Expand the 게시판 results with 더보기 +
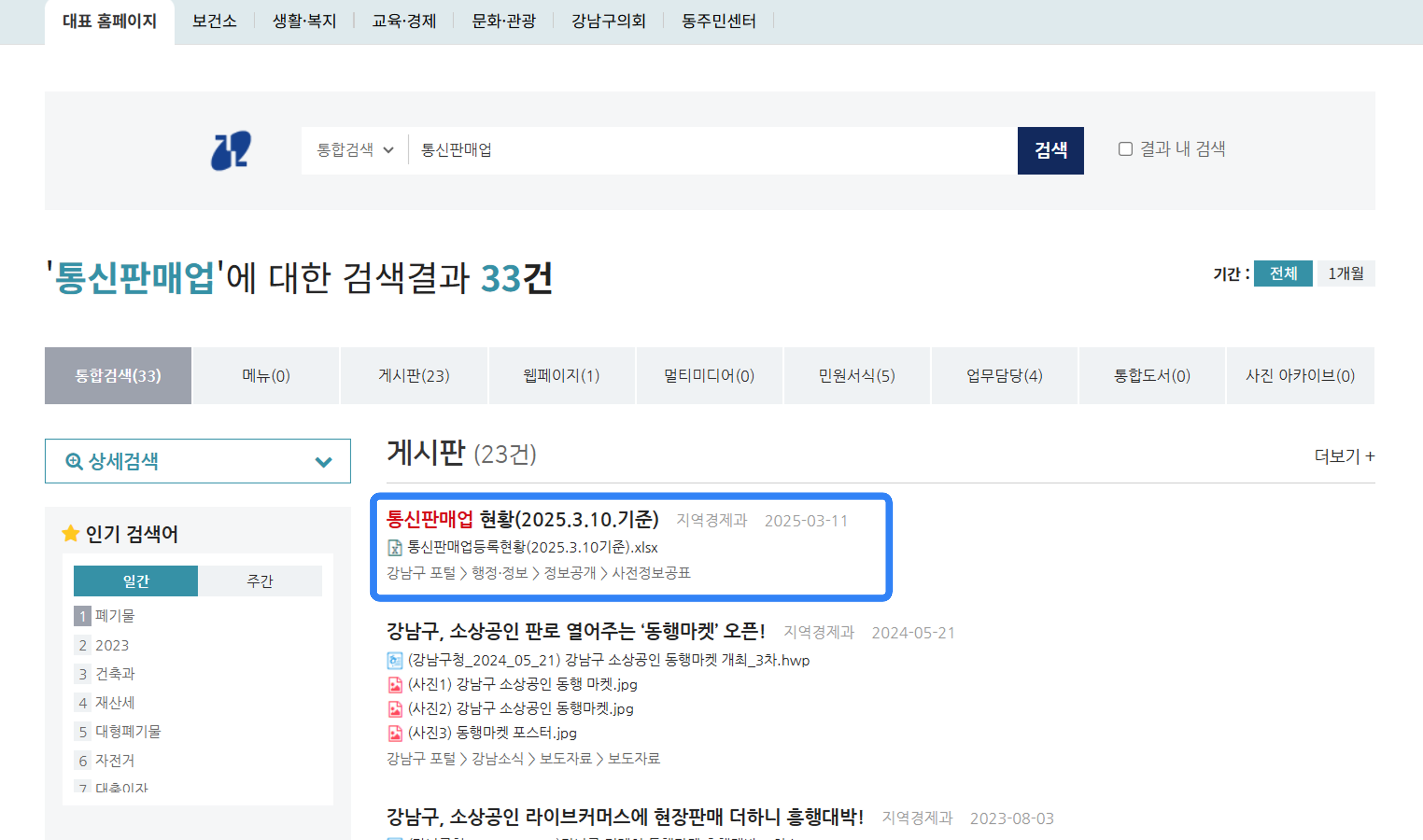Viewport: 1423px width, 840px height. pyautogui.click(x=1344, y=456)
